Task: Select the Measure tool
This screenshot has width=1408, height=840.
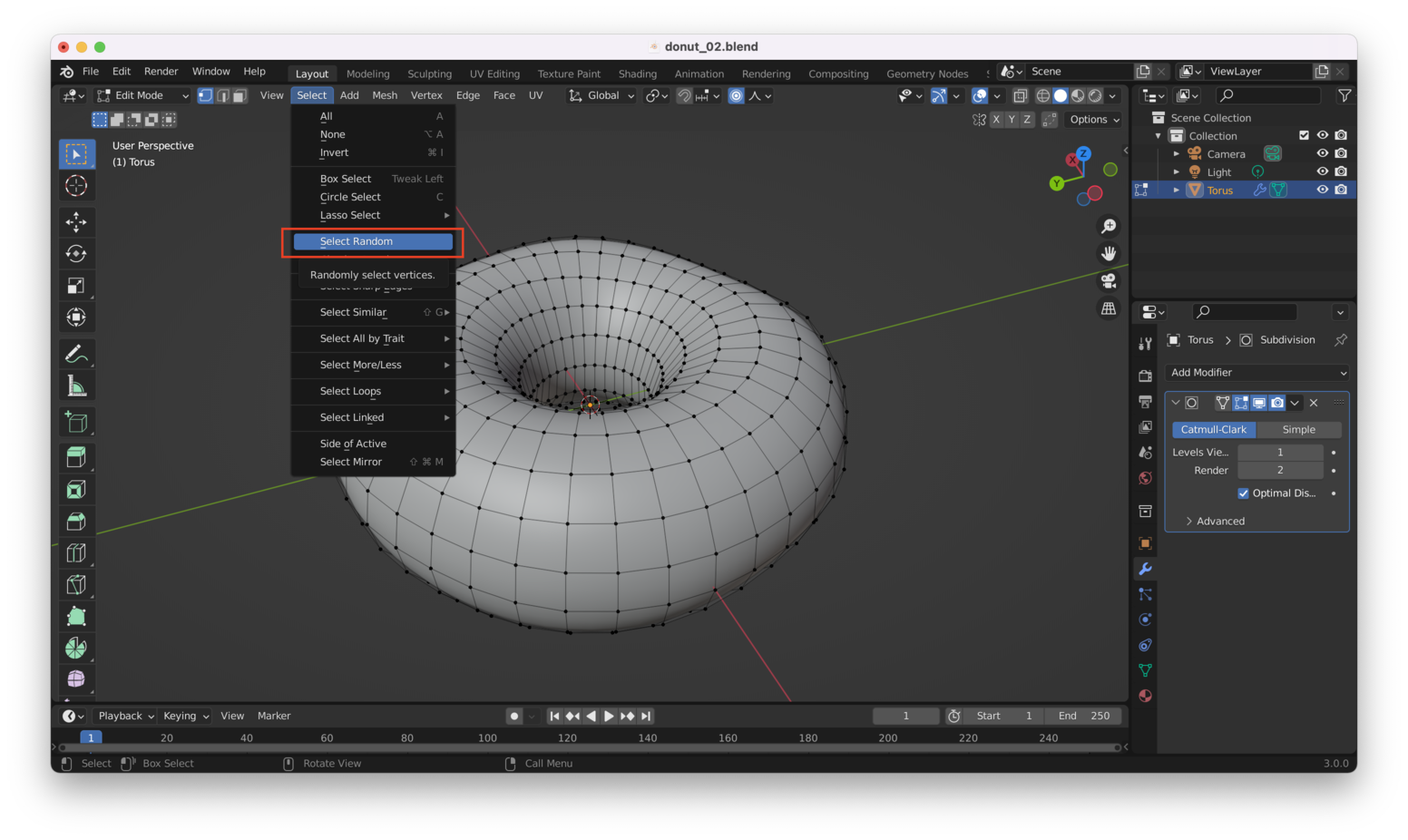Action: click(76, 386)
